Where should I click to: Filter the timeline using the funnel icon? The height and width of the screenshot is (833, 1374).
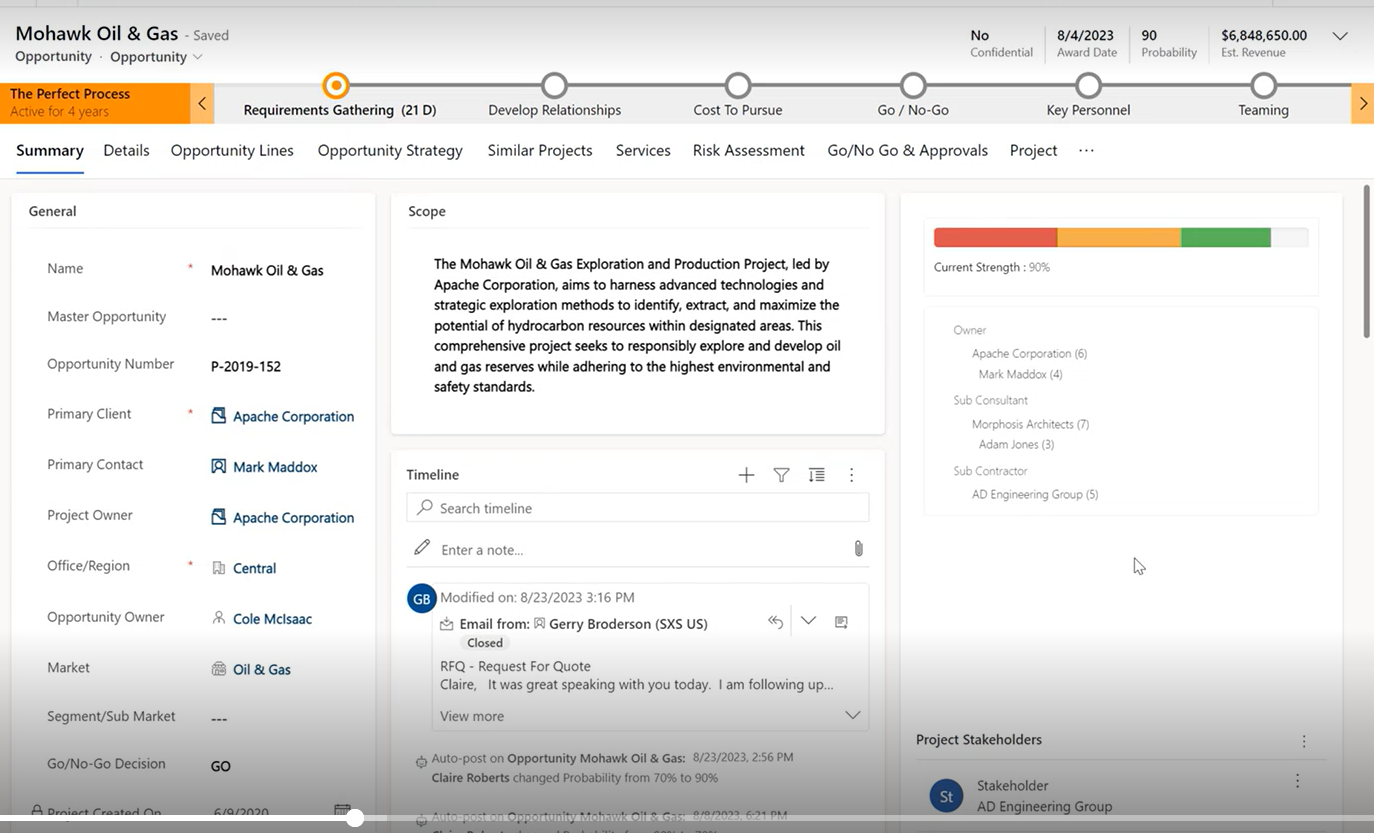pos(781,475)
